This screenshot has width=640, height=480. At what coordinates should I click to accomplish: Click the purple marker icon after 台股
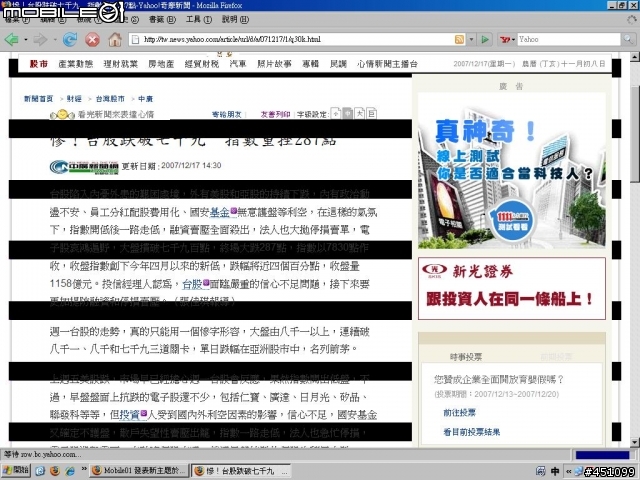click(x=206, y=282)
